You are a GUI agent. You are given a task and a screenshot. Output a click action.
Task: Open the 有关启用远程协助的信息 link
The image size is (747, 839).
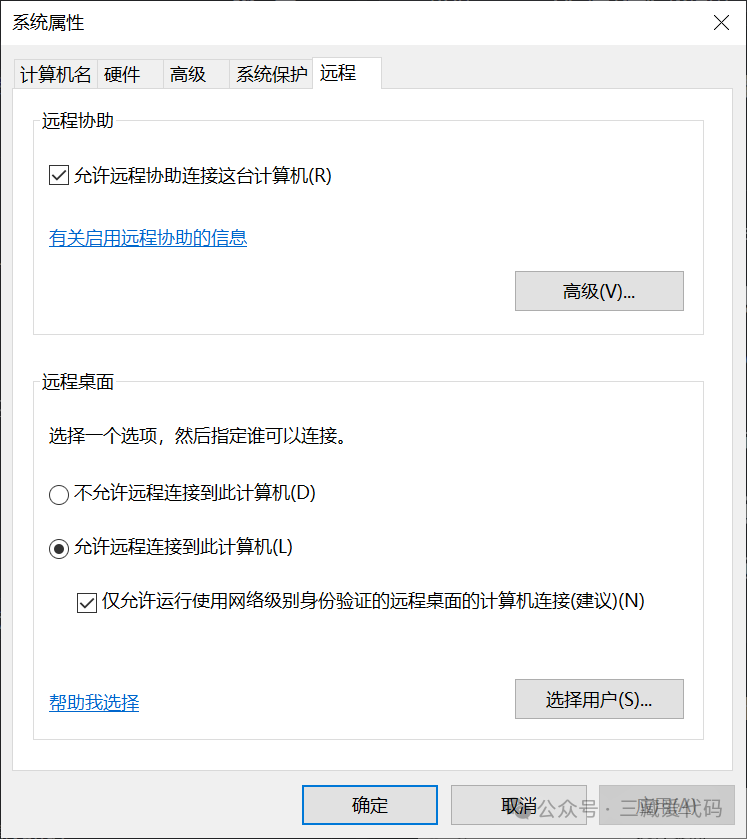point(148,238)
